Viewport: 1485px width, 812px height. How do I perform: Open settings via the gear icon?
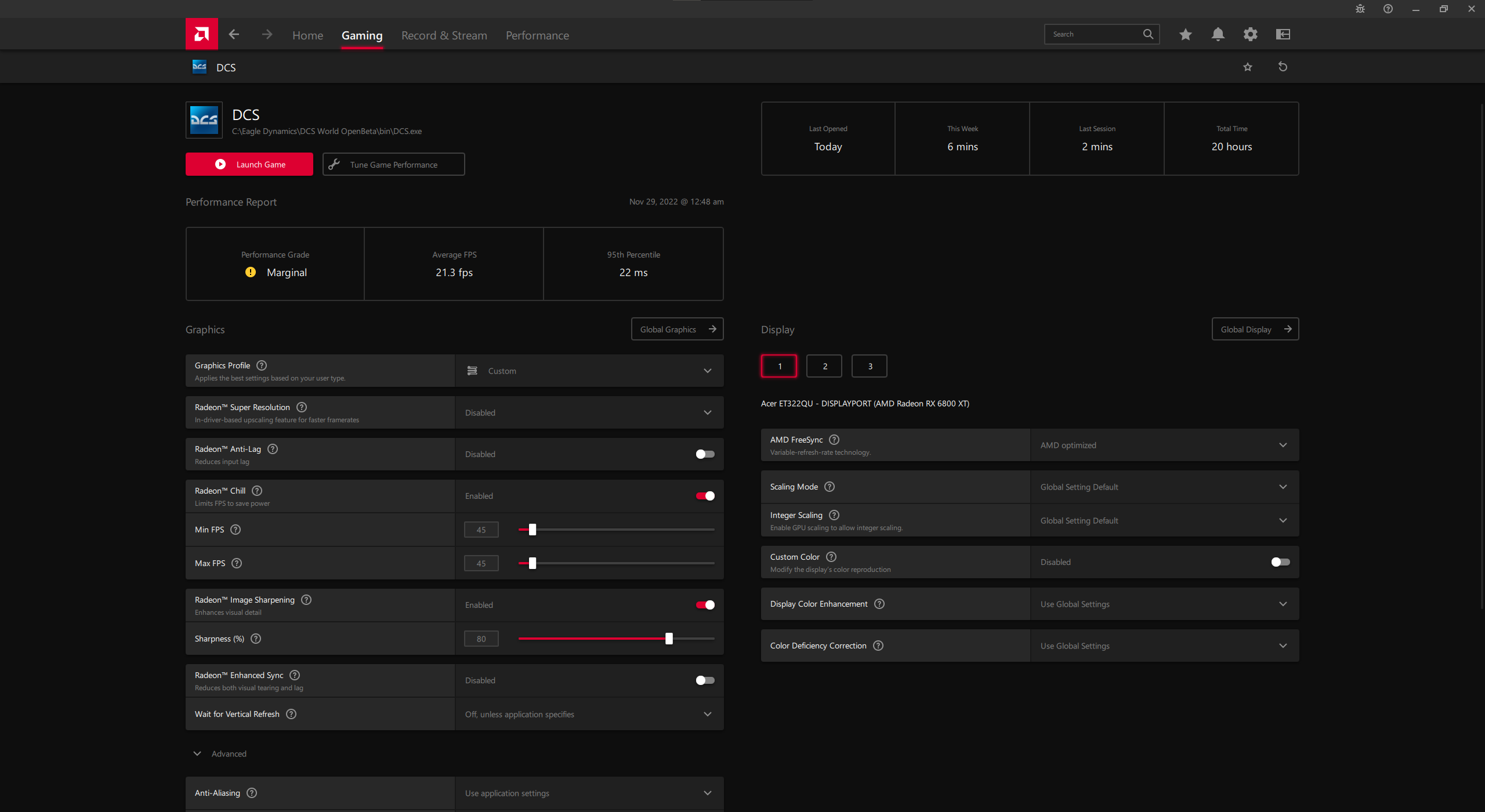click(1250, 34)
